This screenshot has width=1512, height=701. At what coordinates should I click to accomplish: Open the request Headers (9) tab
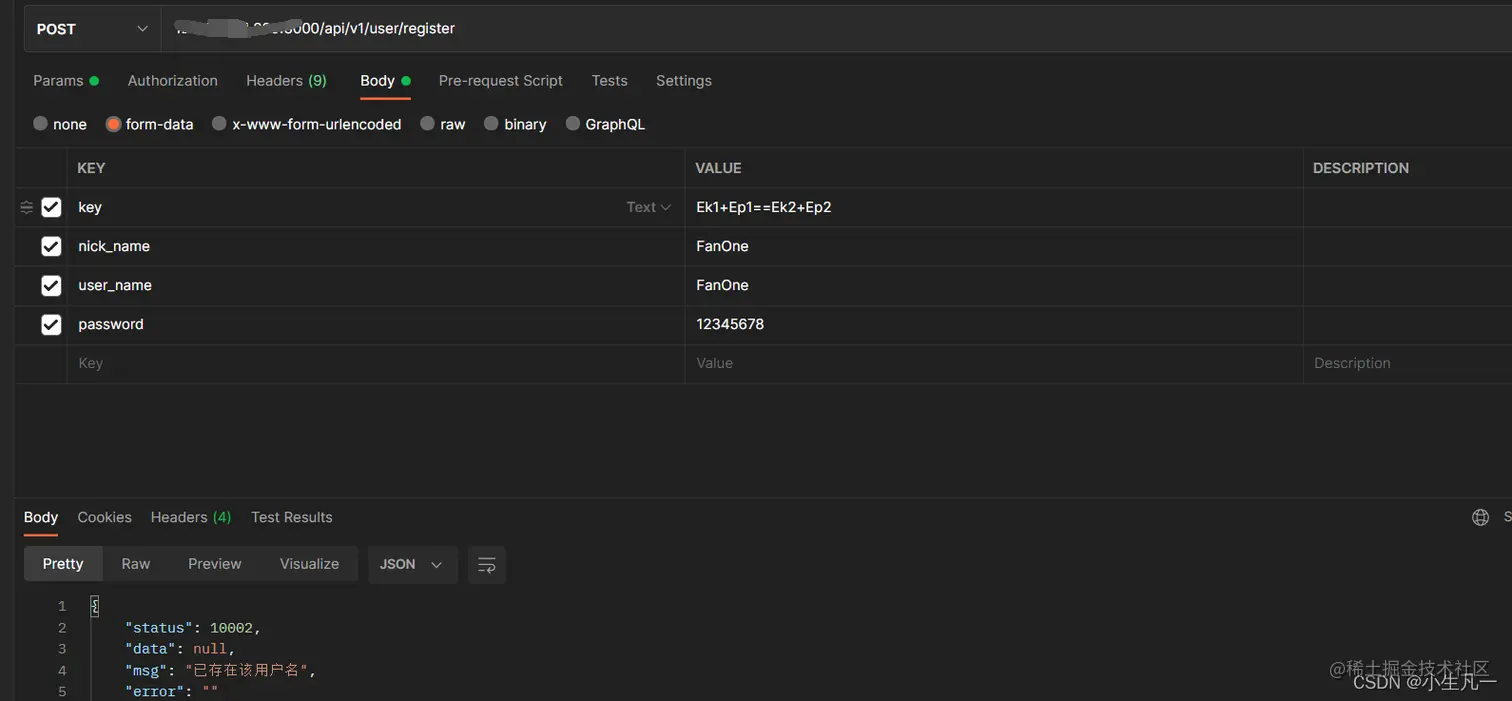tap(286, 81)
